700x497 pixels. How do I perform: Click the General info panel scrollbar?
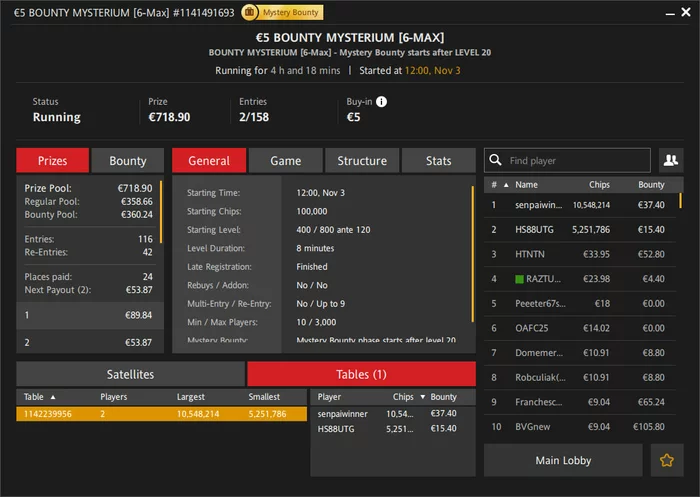472,254
